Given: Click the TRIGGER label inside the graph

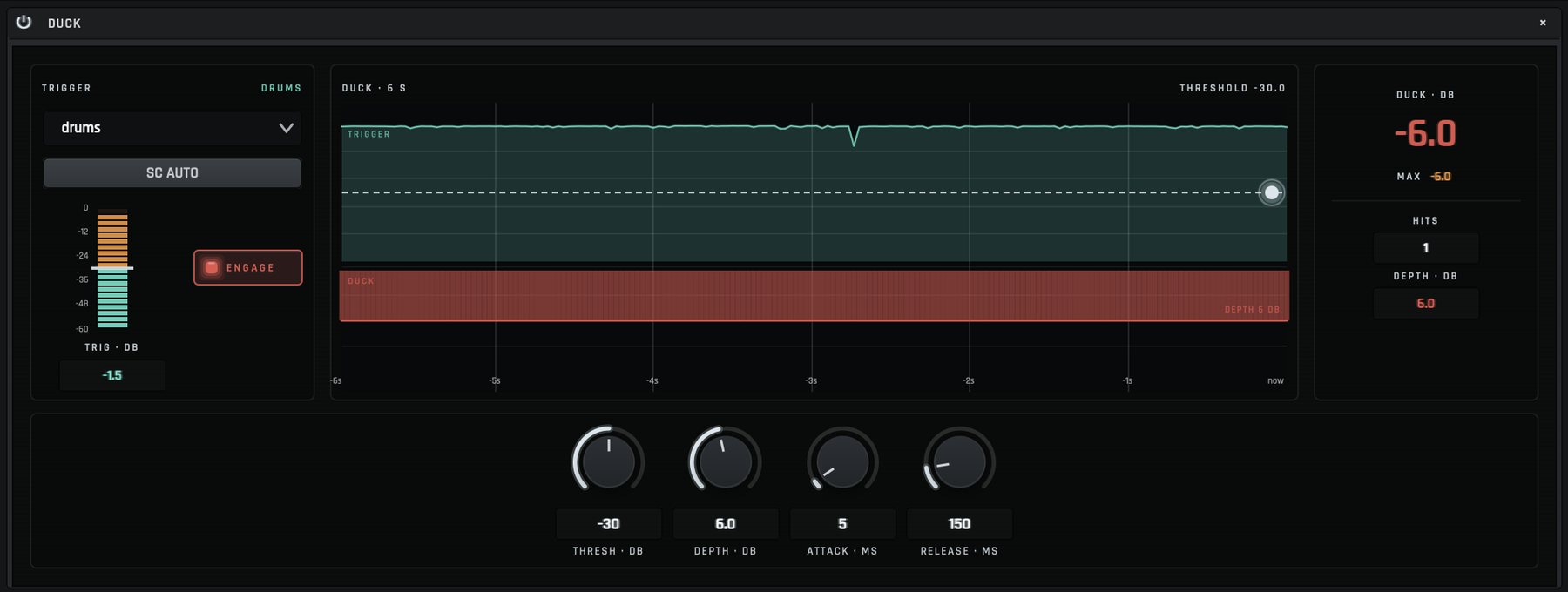Looking at the screenshot, I should (368, 134).
